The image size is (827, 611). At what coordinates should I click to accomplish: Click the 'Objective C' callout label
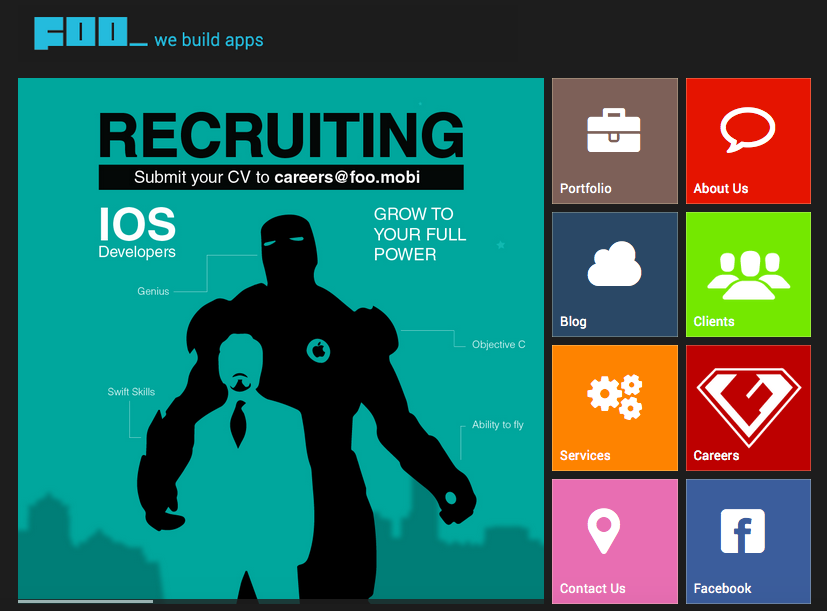[498, 345]
